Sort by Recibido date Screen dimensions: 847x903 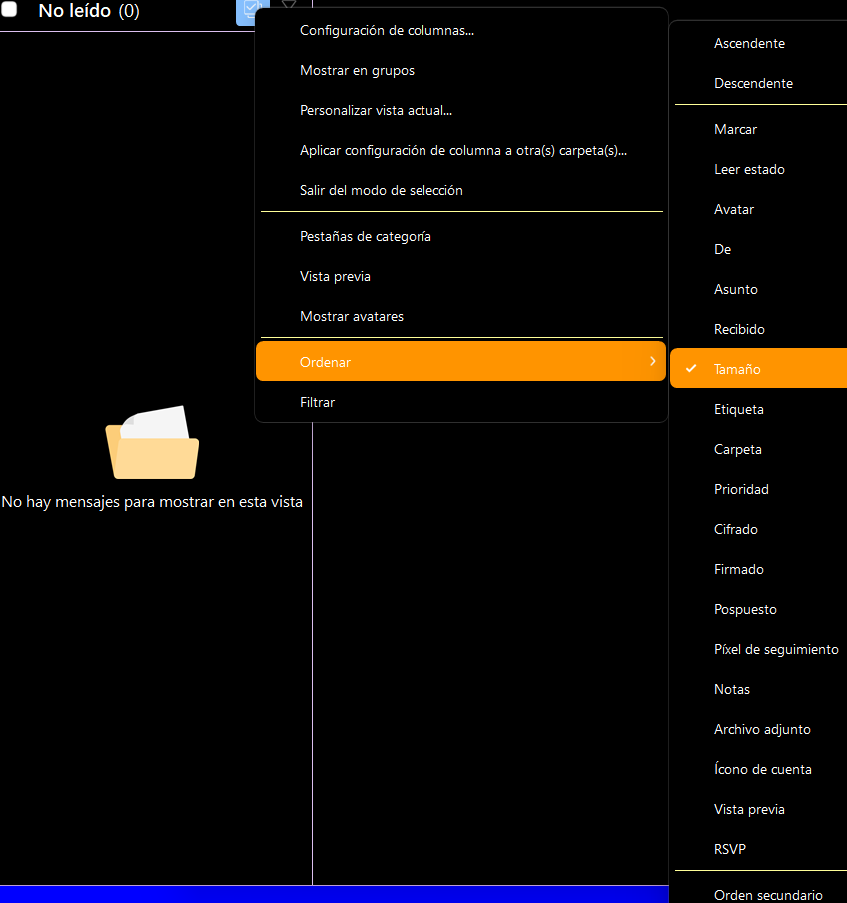(x=739, y=329)
